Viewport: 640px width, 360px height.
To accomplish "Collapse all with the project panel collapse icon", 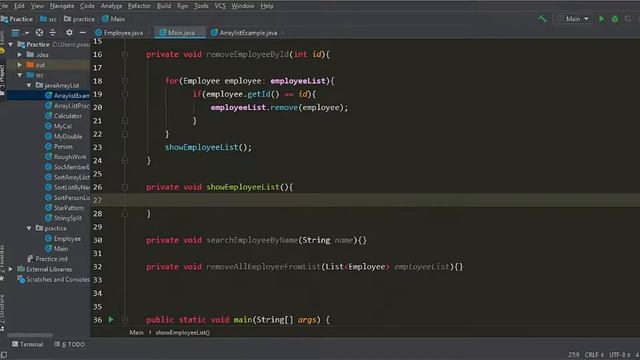I will point(53,33).
